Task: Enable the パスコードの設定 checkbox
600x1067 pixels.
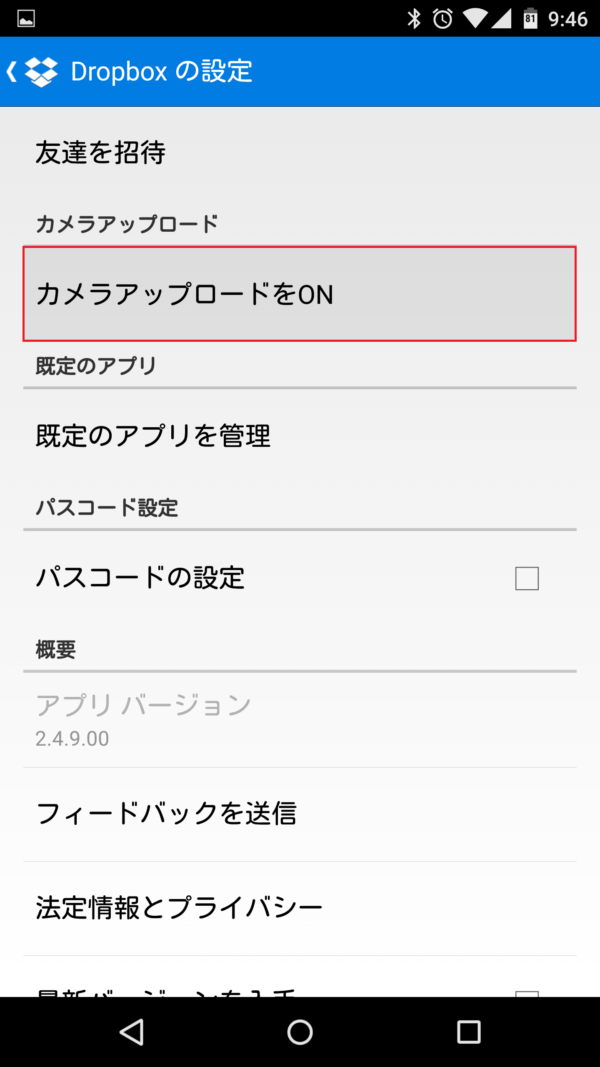Action: 527,578
